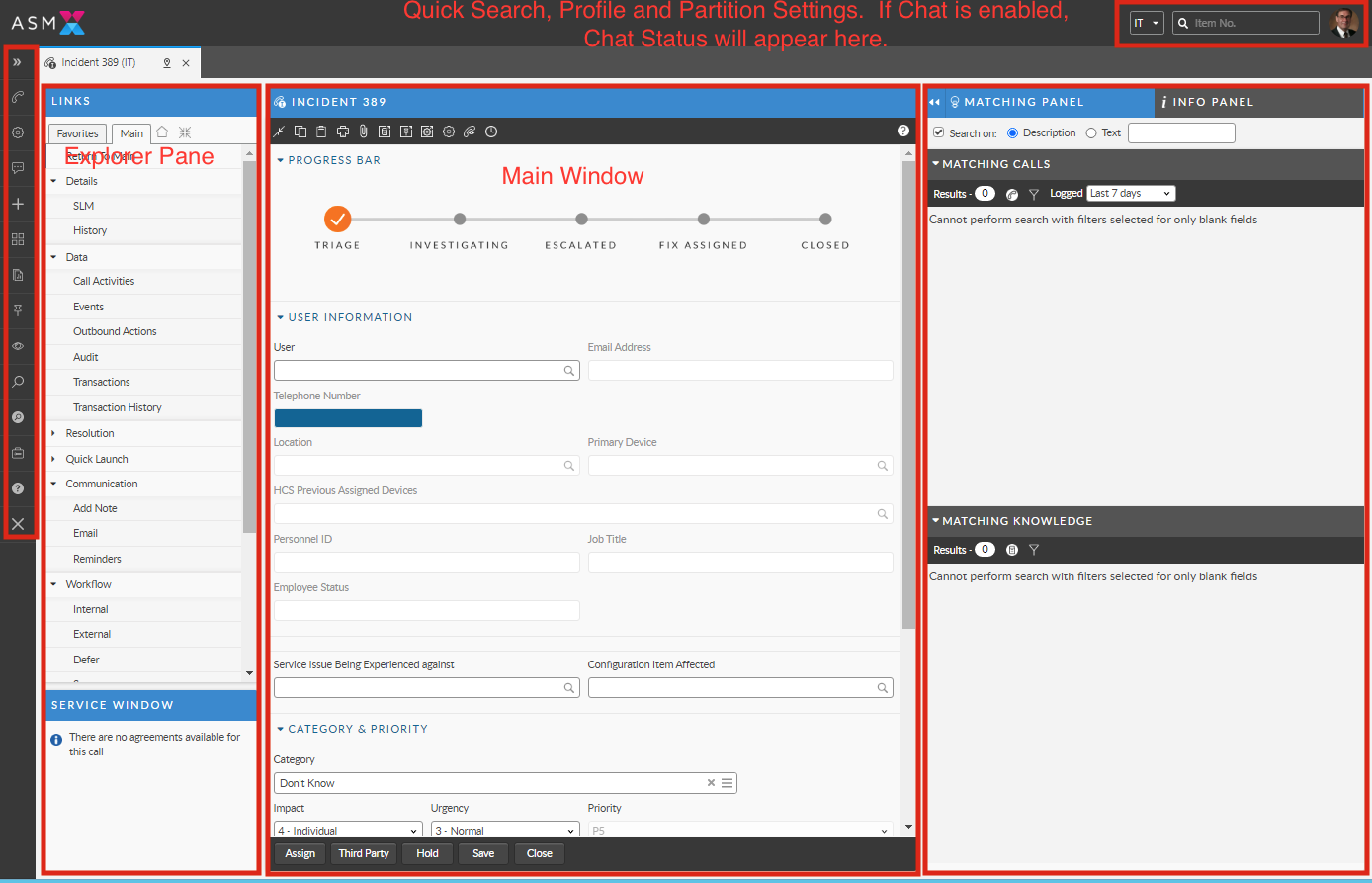Click the home icon beside Main tab

pyautogui.click(x=162, y=132)
